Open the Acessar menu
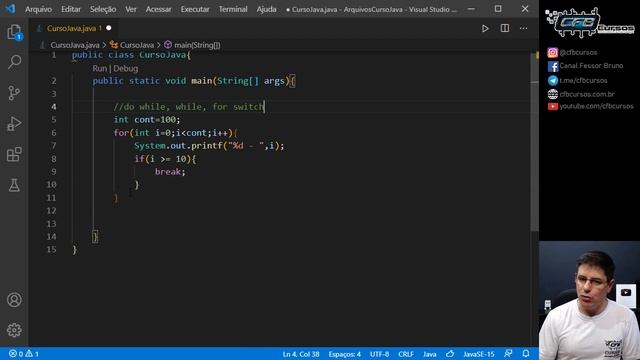 (x=158, y=9)
